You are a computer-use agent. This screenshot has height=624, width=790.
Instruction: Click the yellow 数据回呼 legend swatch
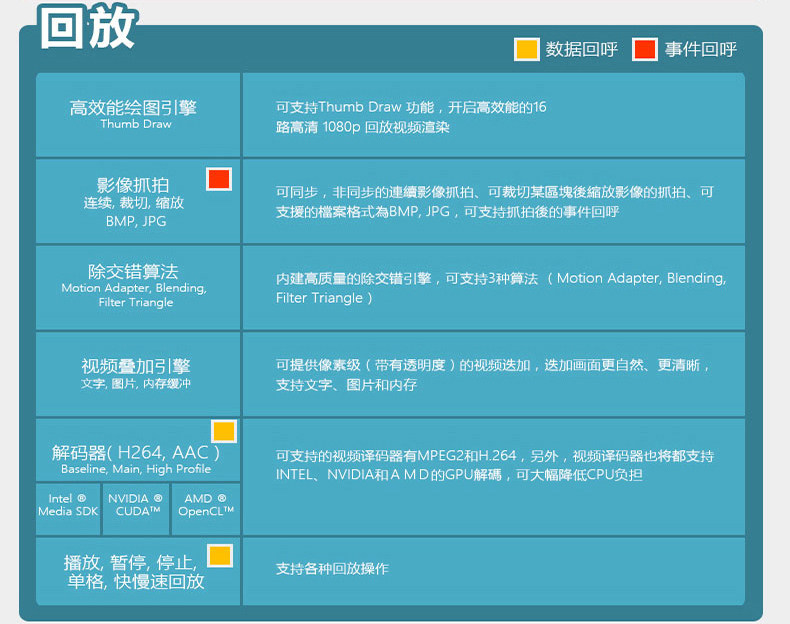pos(526,49)
